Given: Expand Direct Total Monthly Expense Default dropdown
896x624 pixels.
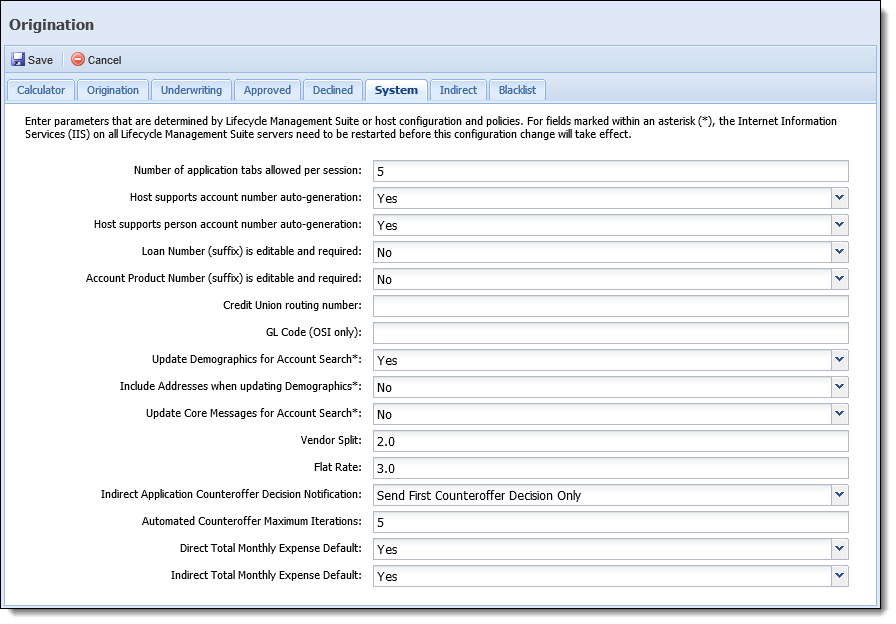Looking at the screenshot, I should (x=839, y=549).
